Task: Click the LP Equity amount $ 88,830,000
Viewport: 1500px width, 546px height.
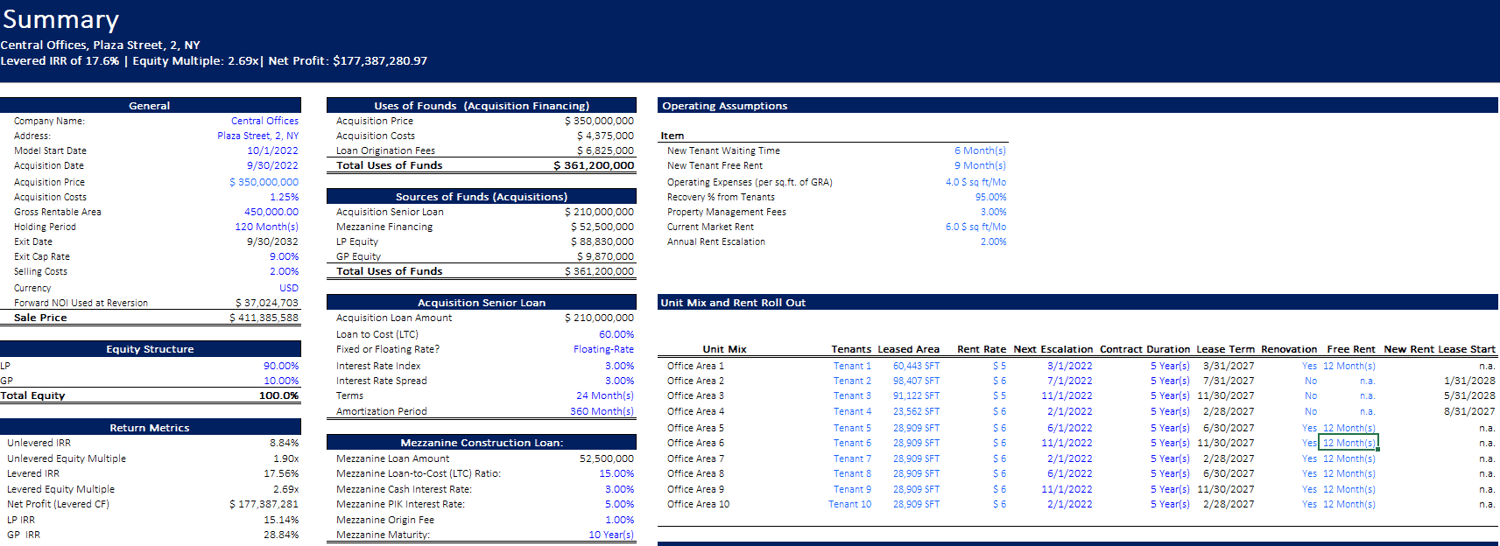Action: [x=602, y=242]
